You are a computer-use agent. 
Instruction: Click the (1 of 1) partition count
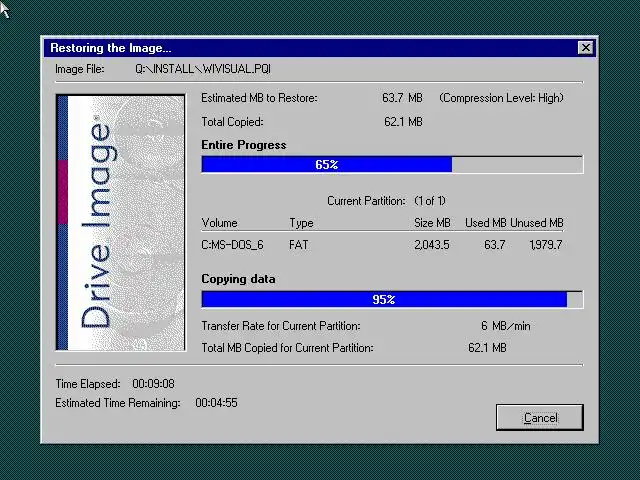pyautogui.click(x=430, y=201)
